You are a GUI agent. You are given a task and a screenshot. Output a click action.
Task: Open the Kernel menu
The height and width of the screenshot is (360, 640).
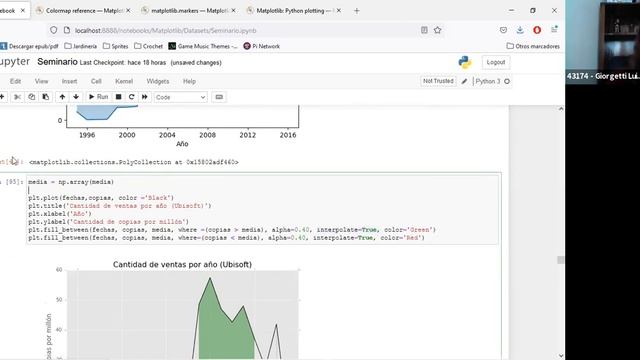coord(124,81)
